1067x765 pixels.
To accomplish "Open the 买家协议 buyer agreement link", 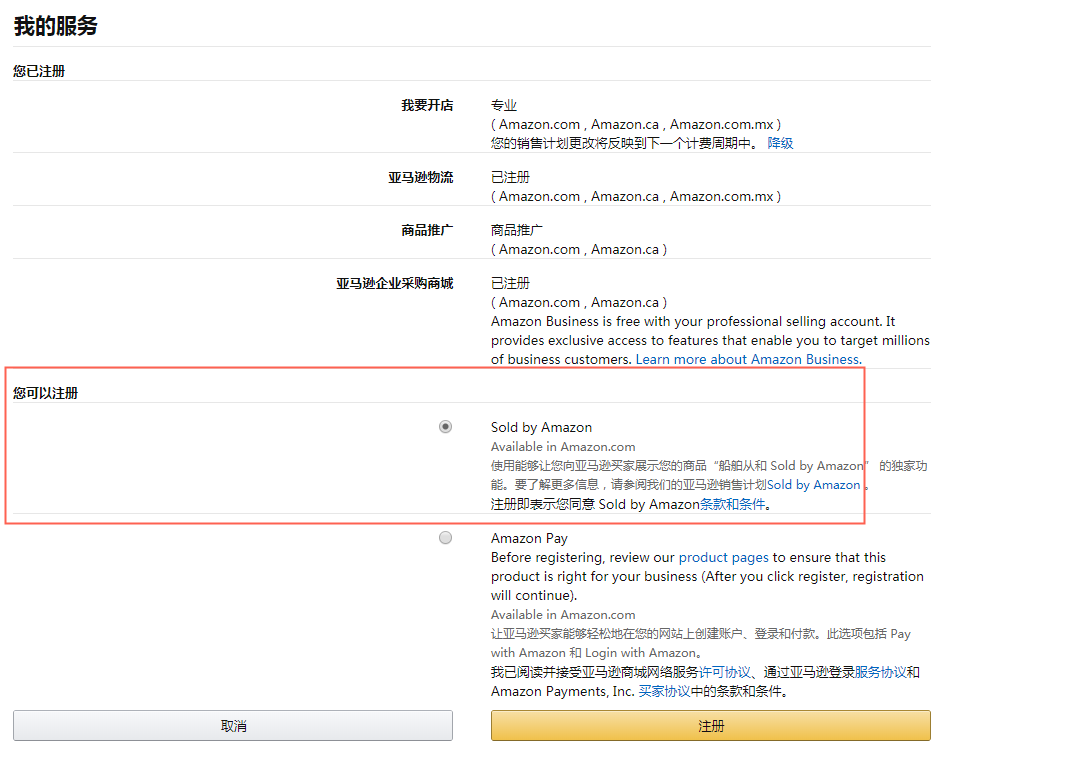I will click(x=664, y=691).
